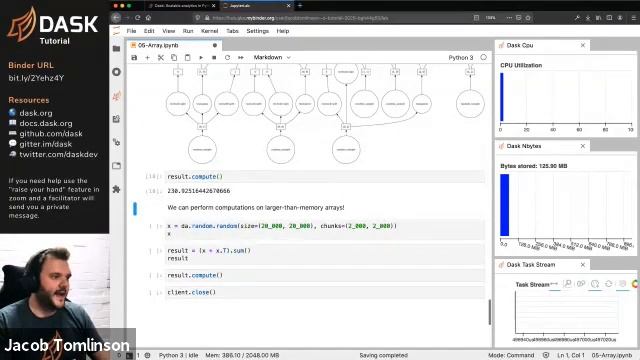Screen dimensions: 640x360
Task: Click the result.compute() cell above the output
Action: pos(325,177)
